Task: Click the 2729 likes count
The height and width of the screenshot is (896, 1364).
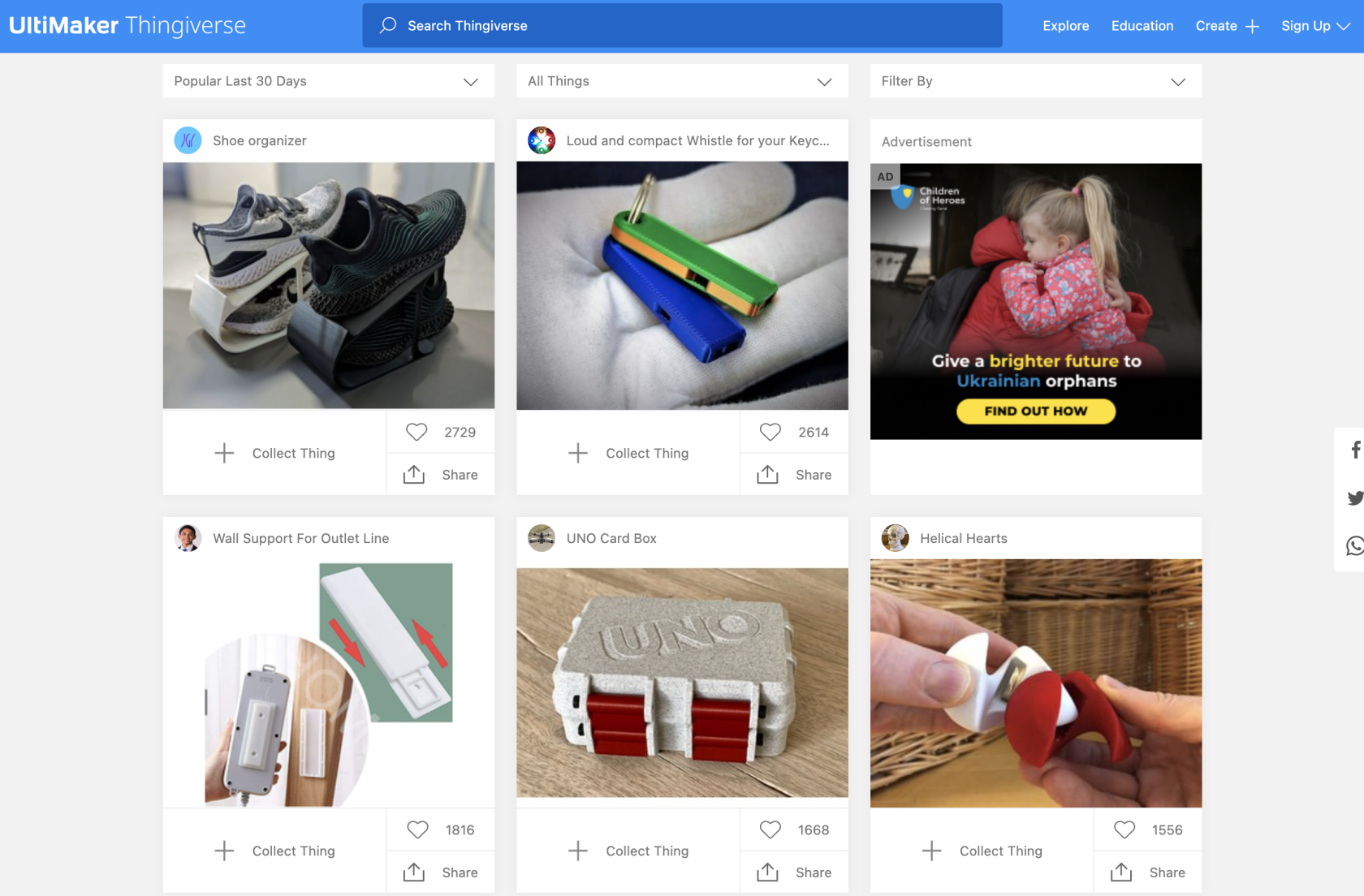Action: point(460,432)
